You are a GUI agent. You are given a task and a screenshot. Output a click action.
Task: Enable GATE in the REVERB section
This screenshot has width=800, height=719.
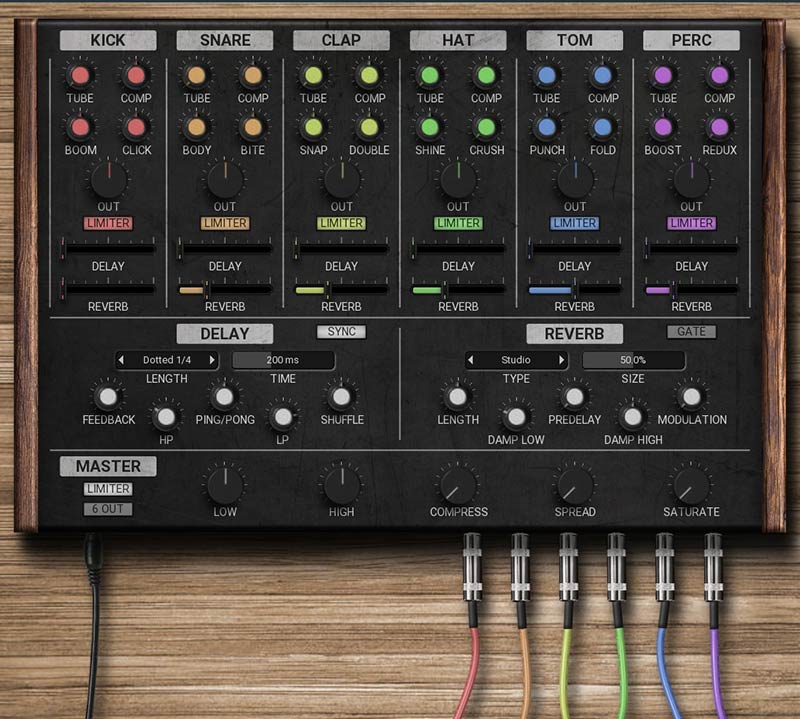point(693,331)
